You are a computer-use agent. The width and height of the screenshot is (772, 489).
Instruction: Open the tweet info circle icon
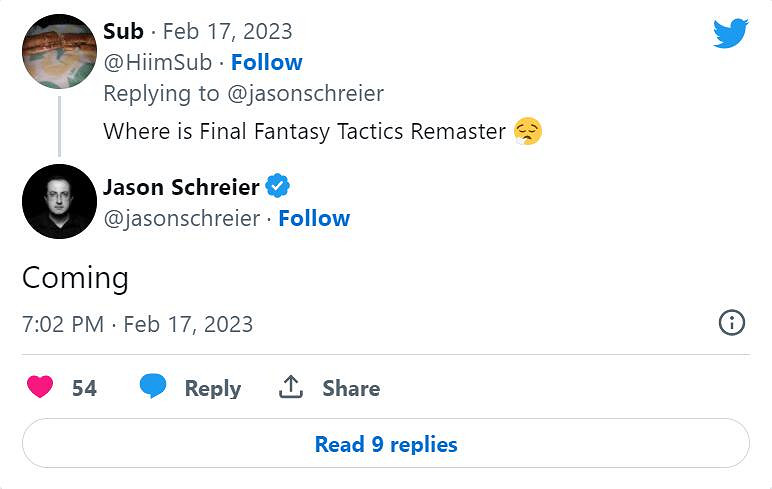[x=732, y=322]
